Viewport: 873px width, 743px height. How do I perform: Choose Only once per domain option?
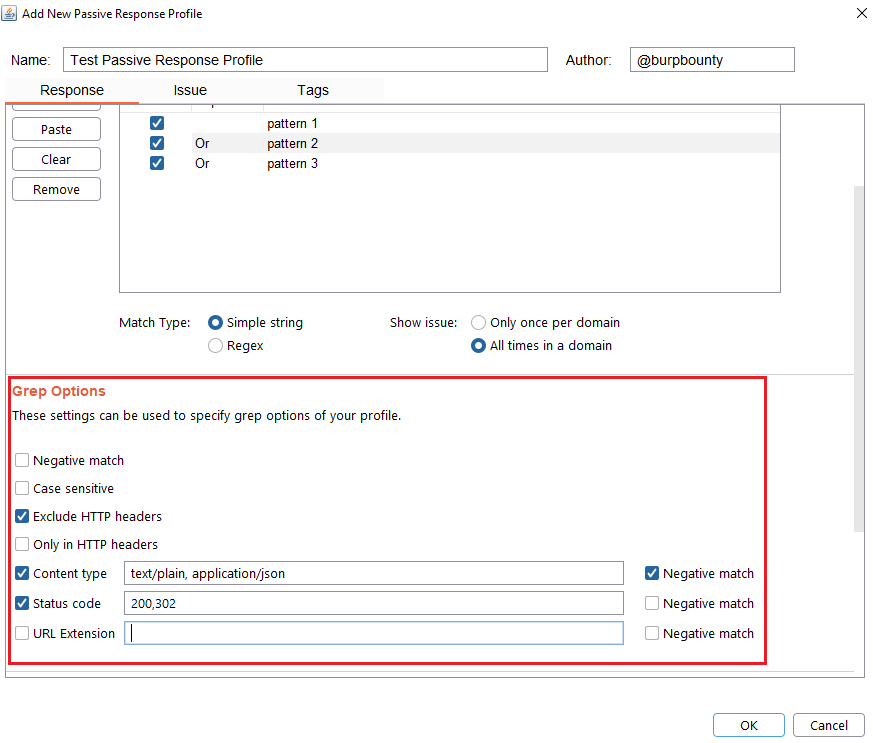479,323
